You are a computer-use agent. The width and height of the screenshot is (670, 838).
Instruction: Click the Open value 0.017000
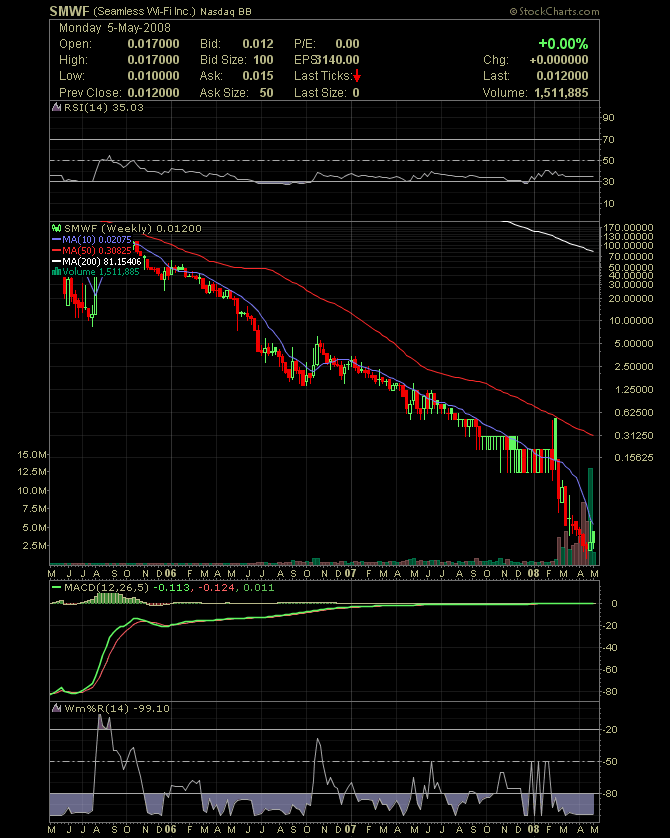pos(153,44)
